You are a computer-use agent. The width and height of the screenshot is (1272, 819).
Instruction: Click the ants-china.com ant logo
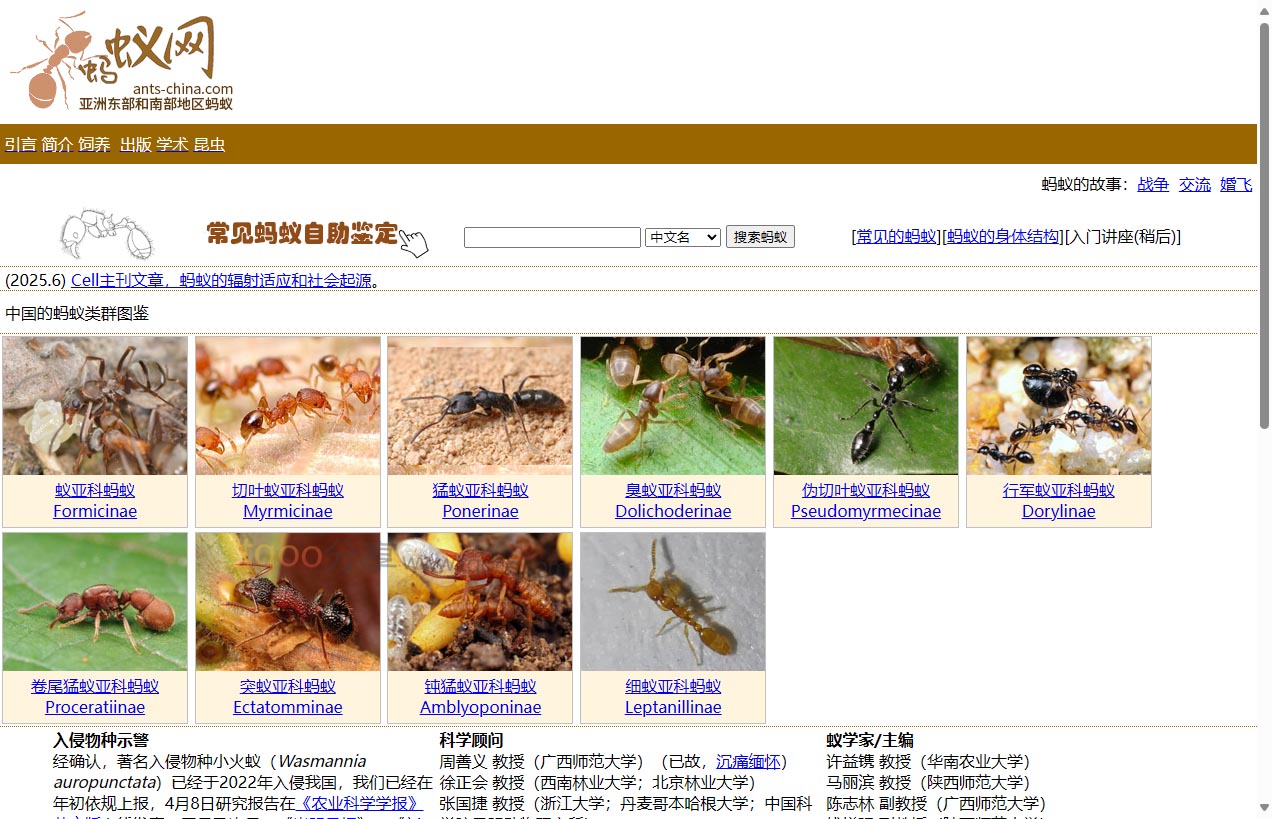(x=122, y=61)
